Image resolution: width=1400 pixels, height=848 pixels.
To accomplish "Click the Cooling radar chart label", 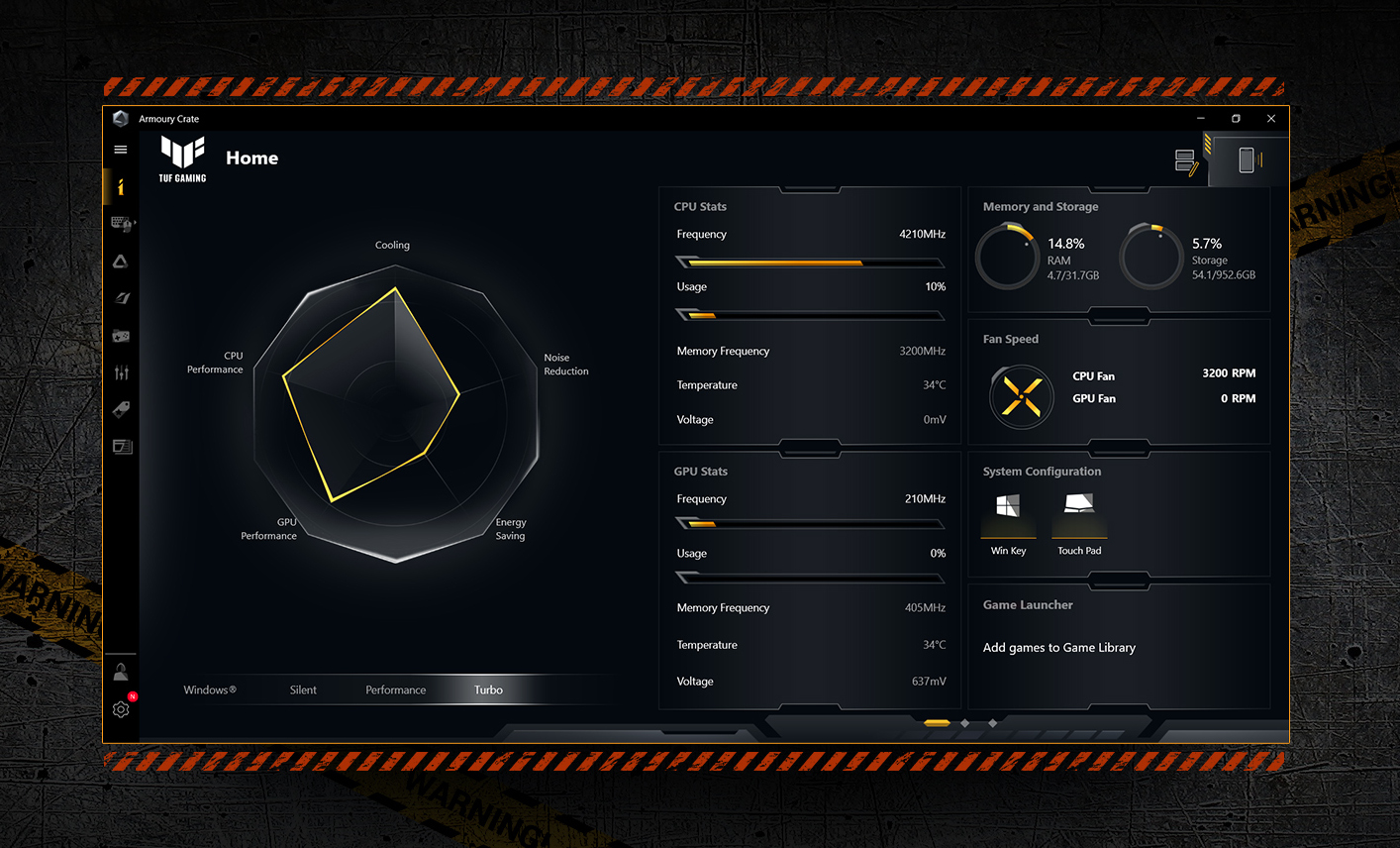I will tap(392, 246).
